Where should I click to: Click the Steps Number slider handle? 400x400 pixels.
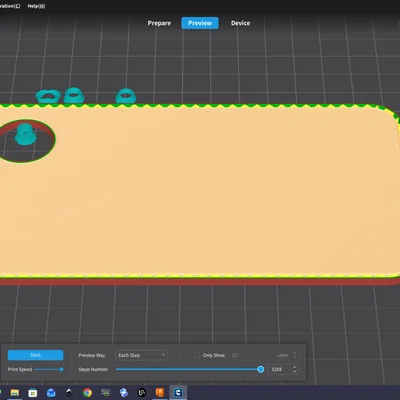(261, 369)
